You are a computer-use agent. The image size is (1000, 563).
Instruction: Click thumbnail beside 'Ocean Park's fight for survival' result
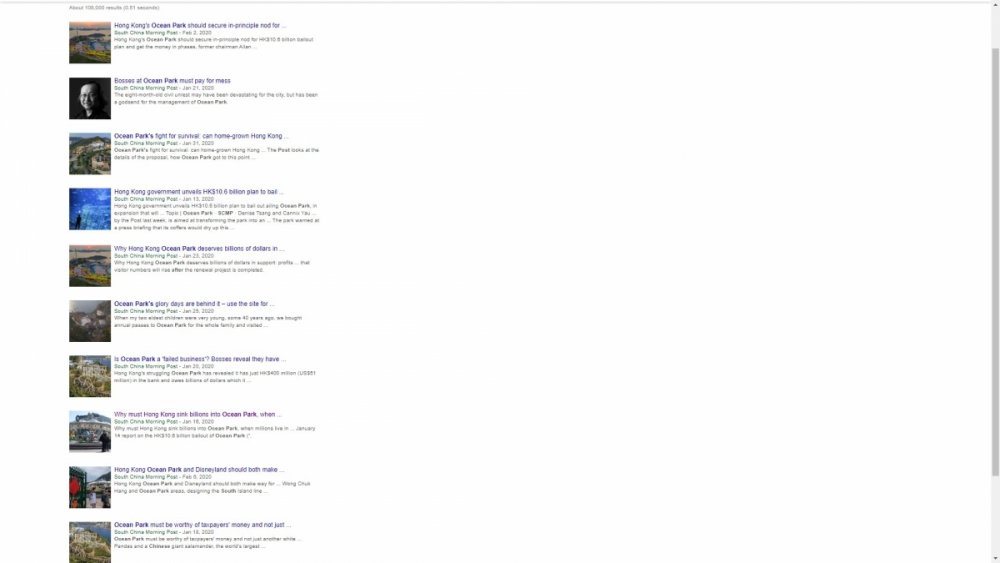pos(90,154)
